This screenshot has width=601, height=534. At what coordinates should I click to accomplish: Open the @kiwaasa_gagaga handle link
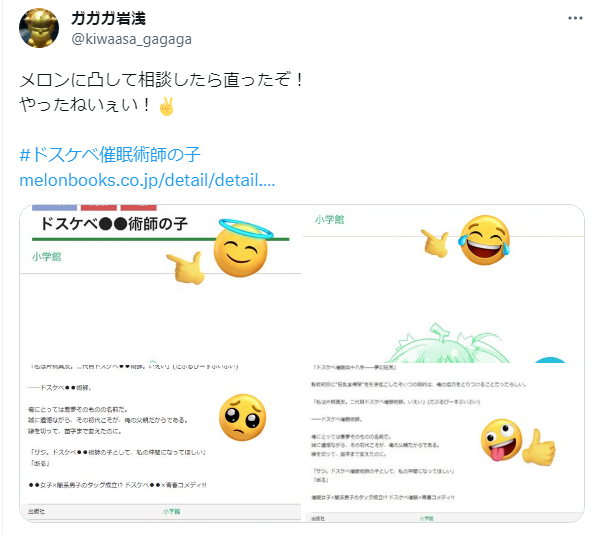point(131,39)
